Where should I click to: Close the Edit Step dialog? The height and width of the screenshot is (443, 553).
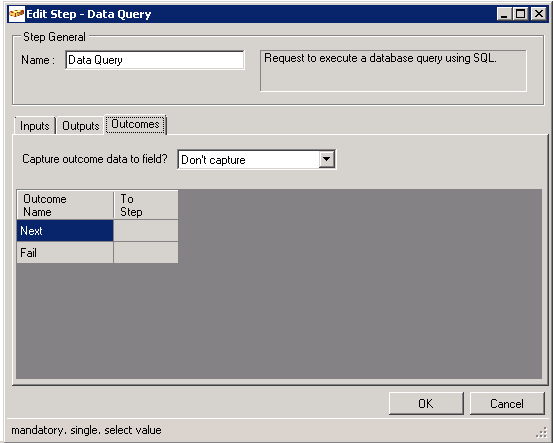pos(539,14)
